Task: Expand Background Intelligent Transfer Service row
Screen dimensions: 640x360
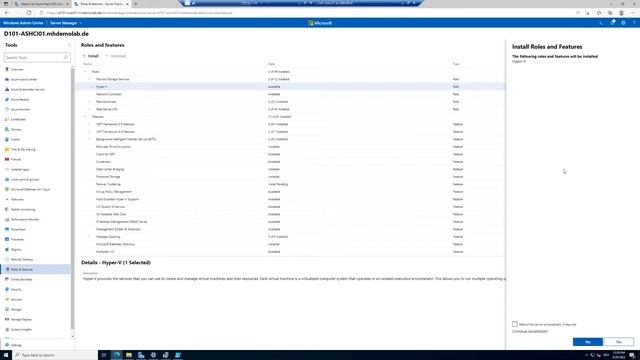Action: (x=89, y=139)
